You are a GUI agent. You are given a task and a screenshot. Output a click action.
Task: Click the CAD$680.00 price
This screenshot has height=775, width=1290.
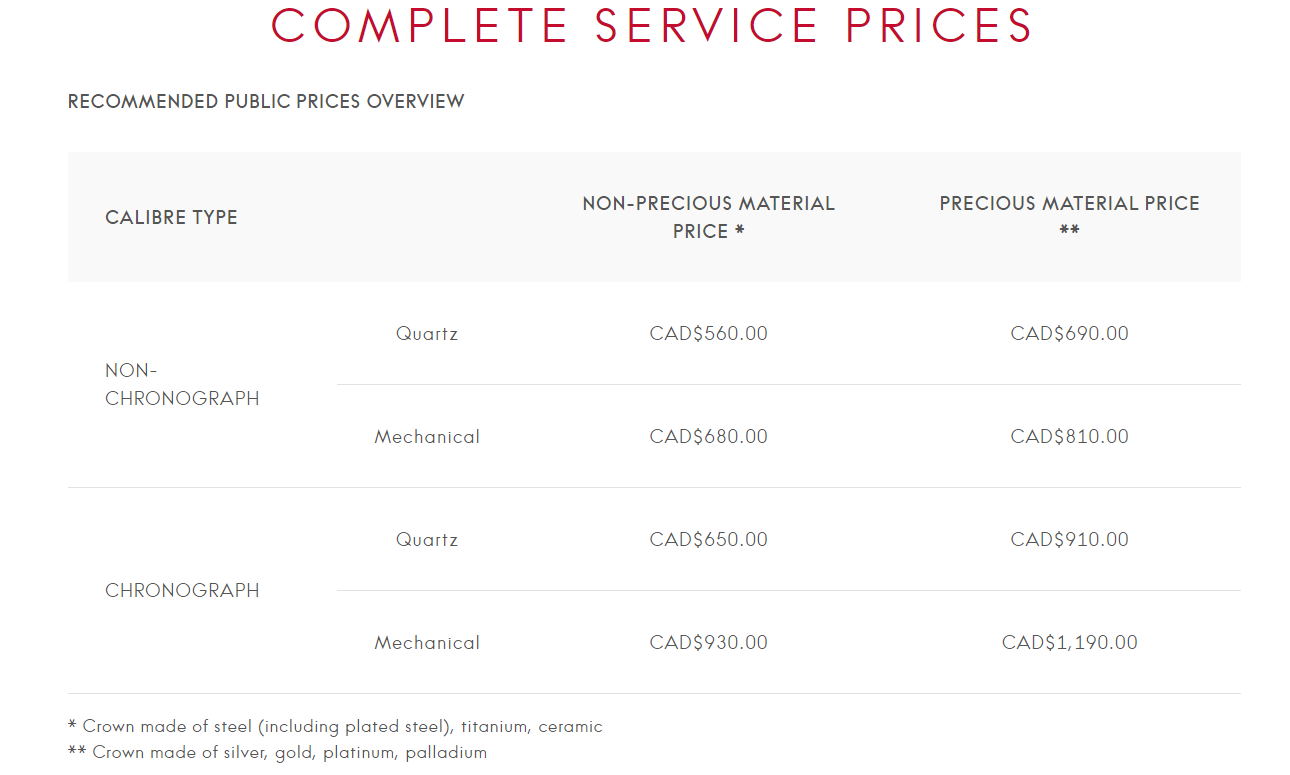pyautogui.click(x=708, y=436)
